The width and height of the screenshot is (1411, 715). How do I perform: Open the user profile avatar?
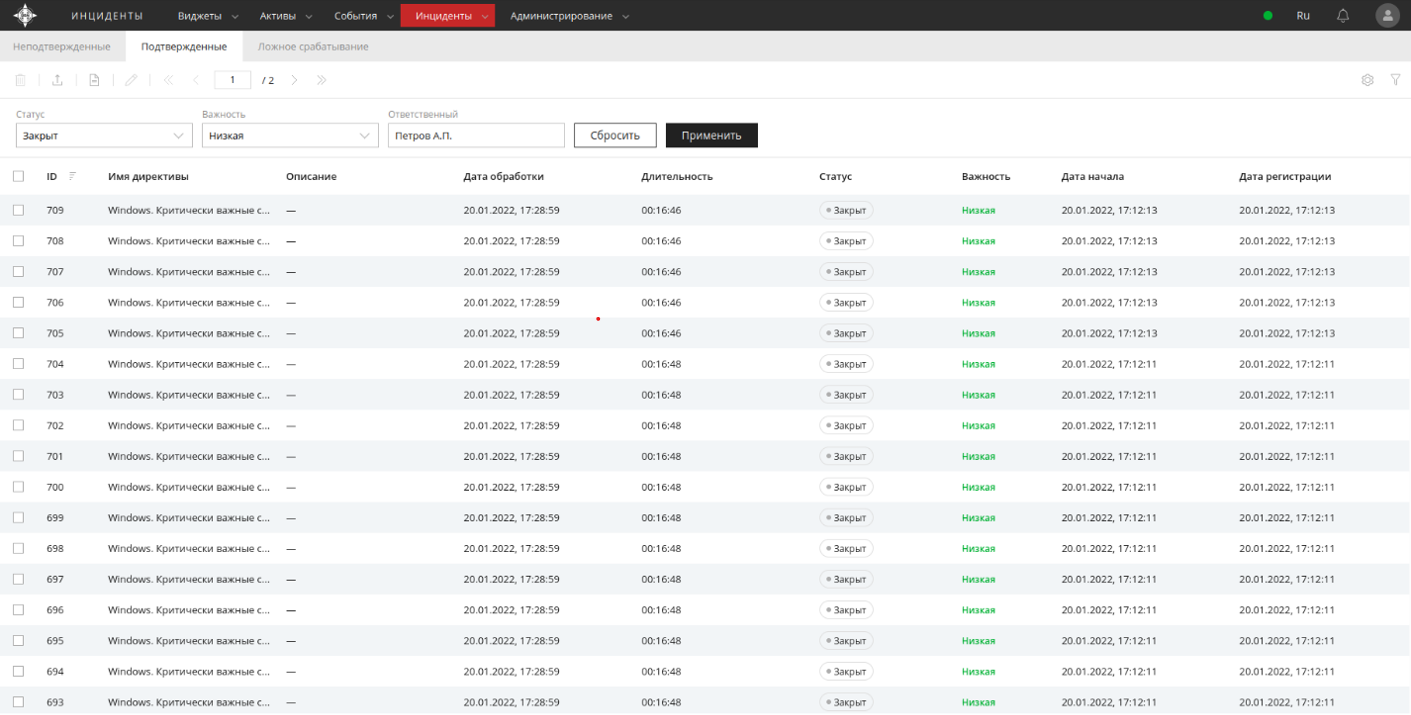[1387, 16]
